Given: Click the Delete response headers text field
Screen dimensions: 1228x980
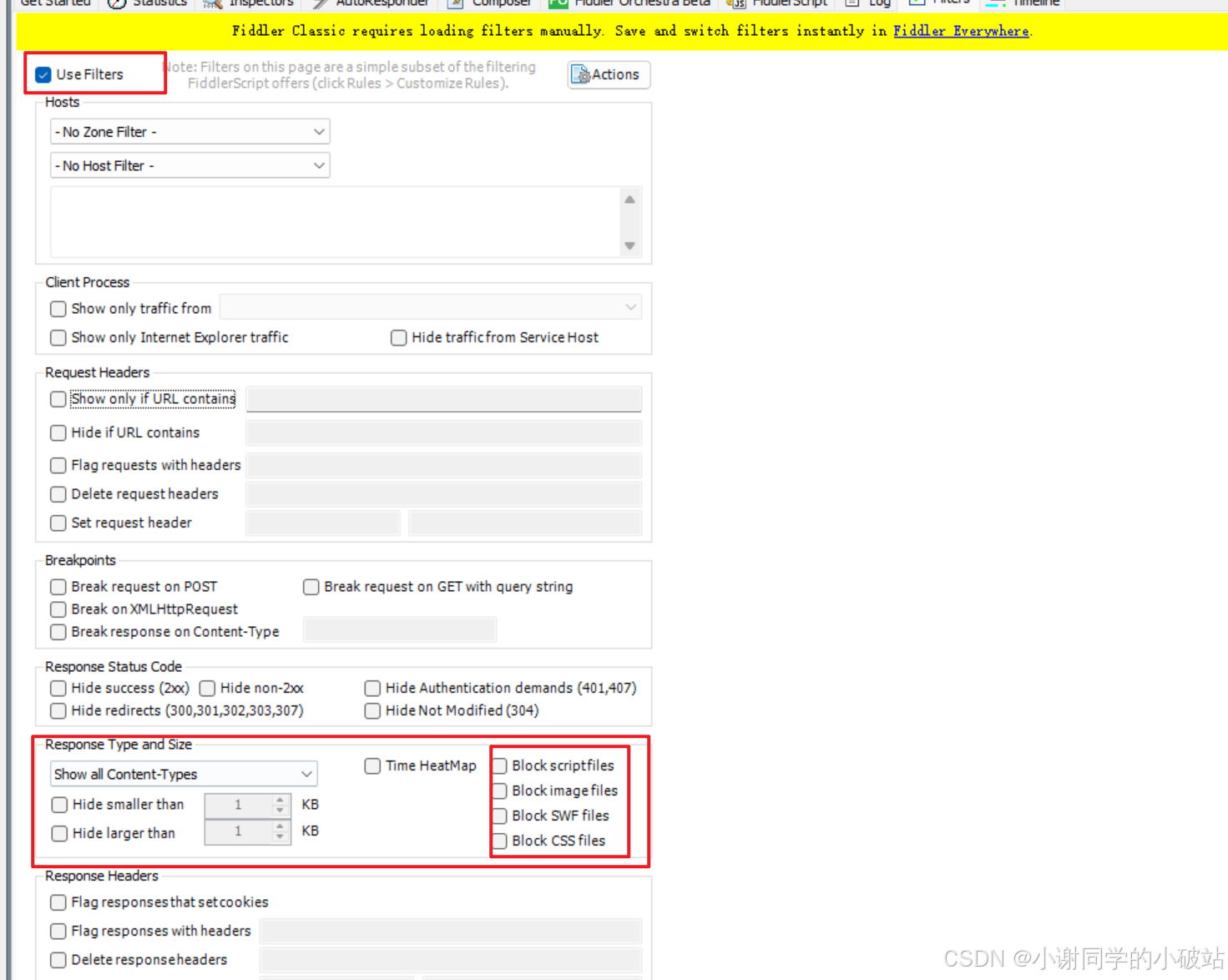Looking at the screenshot, I should click(451, 960).
